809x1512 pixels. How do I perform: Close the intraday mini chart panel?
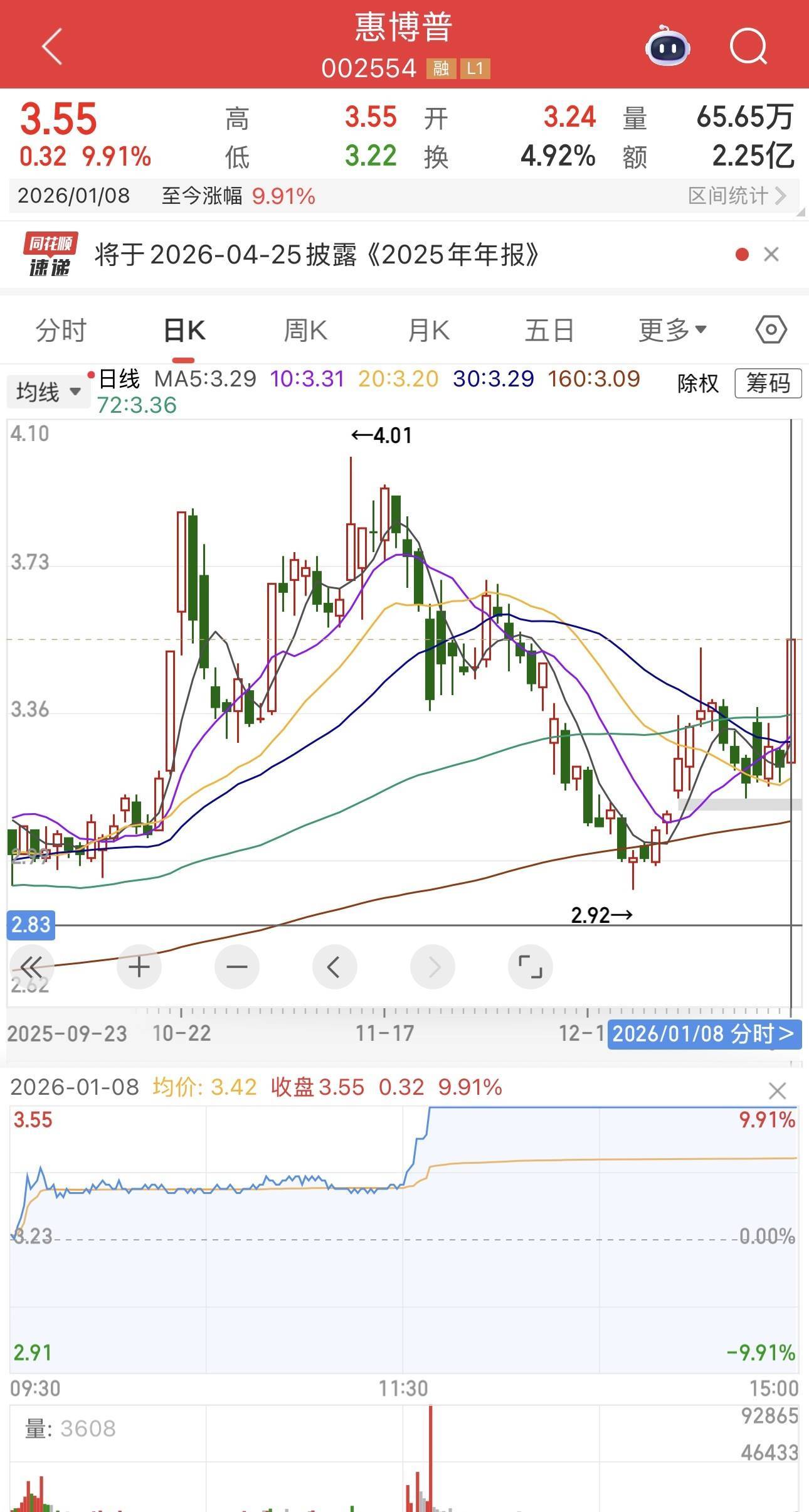click(x=777, y=1091)
